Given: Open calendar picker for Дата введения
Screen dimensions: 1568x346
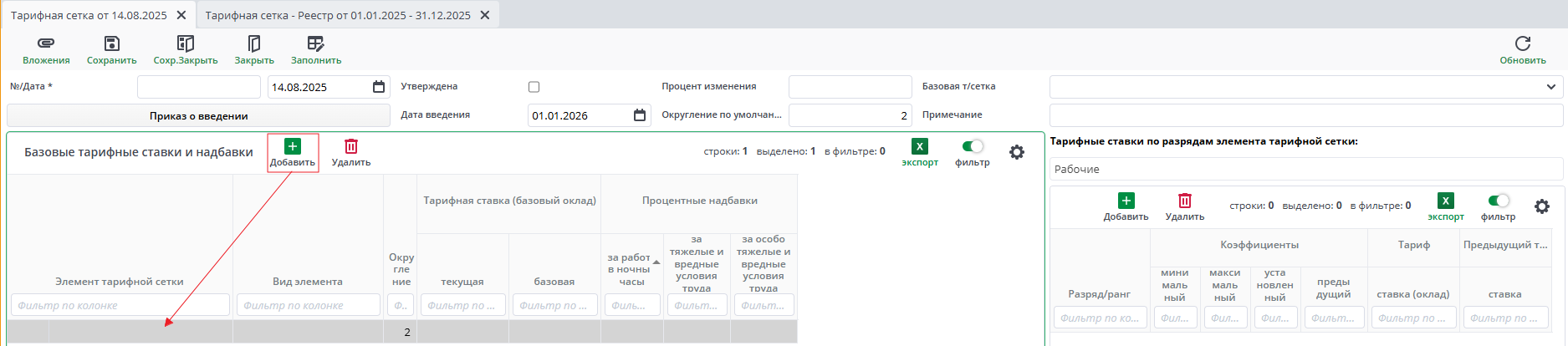Looking at the screenshot, I should 640,115.
